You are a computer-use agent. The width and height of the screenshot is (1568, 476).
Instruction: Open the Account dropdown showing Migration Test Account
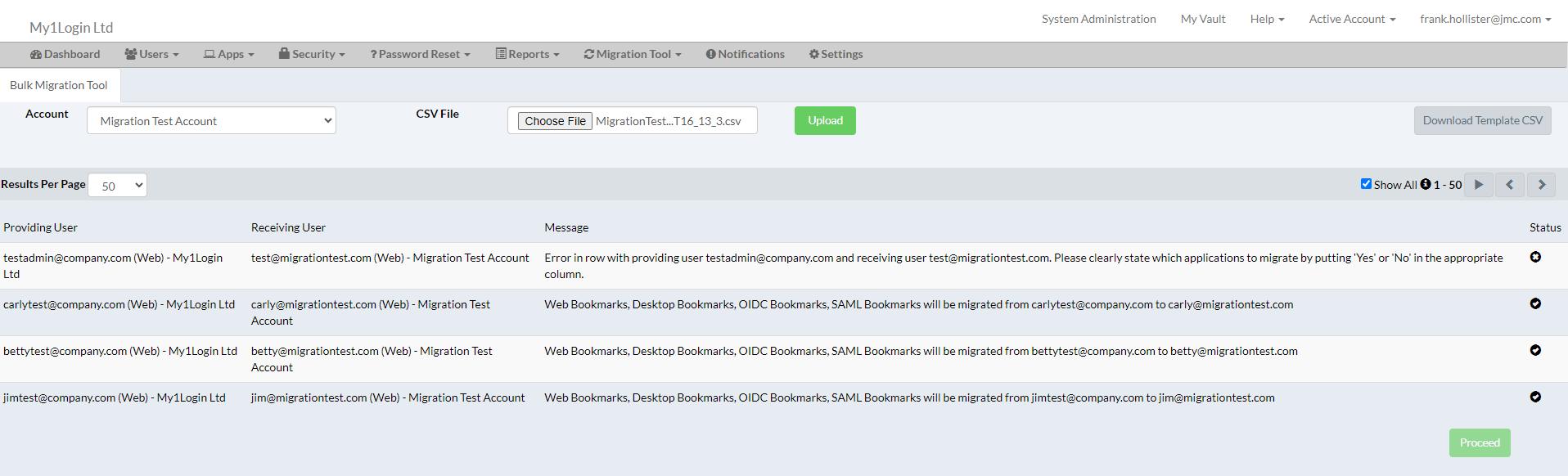[x=211, y=121]
